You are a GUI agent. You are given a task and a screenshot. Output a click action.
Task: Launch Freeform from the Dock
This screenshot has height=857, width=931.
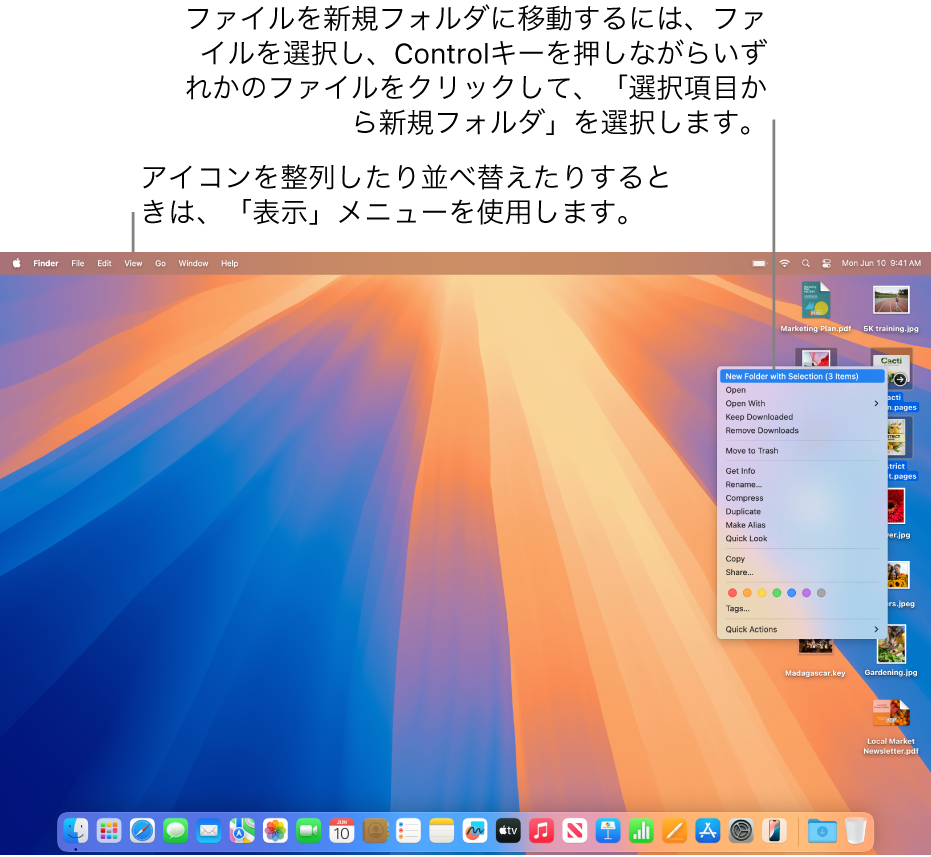click(x=475, y=831)
